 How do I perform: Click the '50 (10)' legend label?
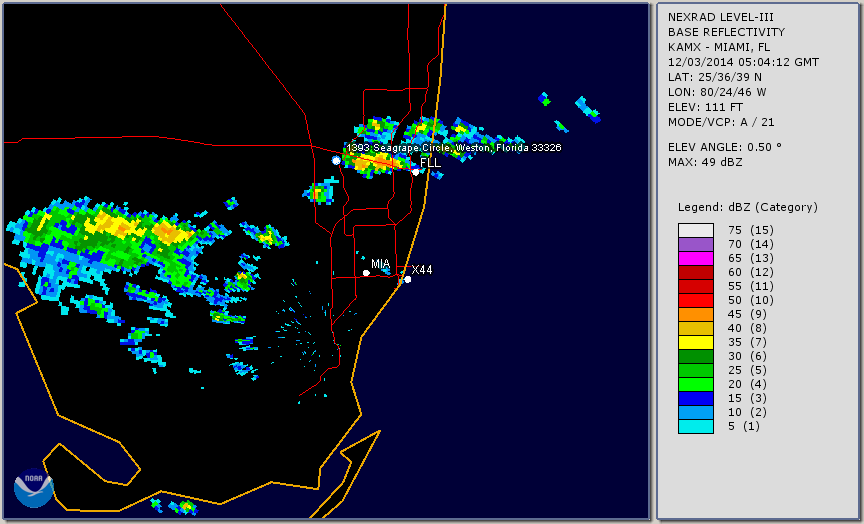pyautogui.click(x=750, y=300)
